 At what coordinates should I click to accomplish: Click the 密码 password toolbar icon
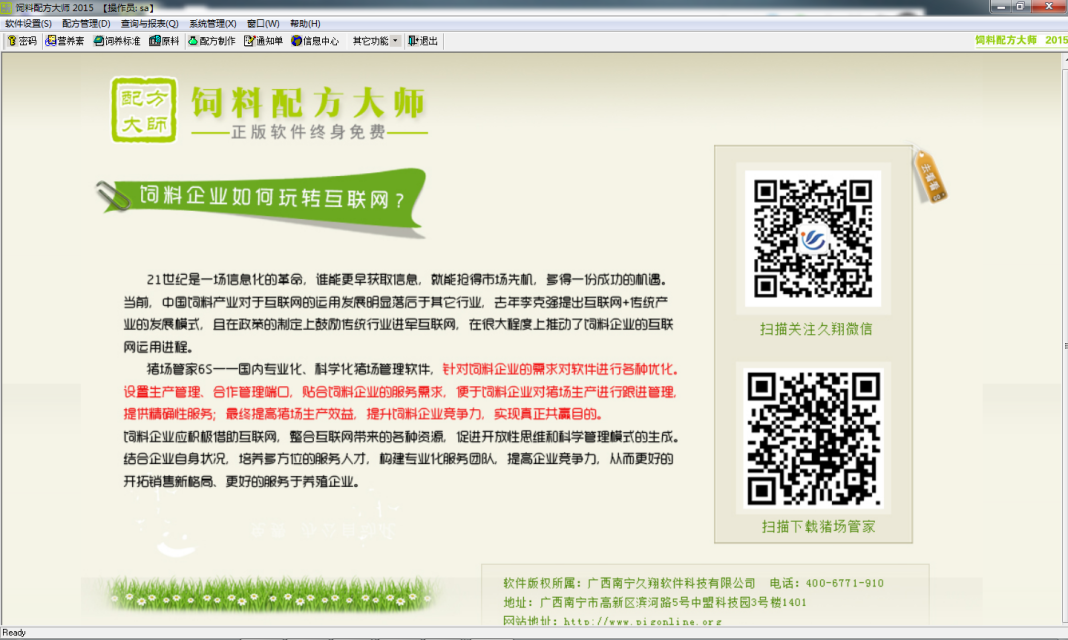(22, 41)
